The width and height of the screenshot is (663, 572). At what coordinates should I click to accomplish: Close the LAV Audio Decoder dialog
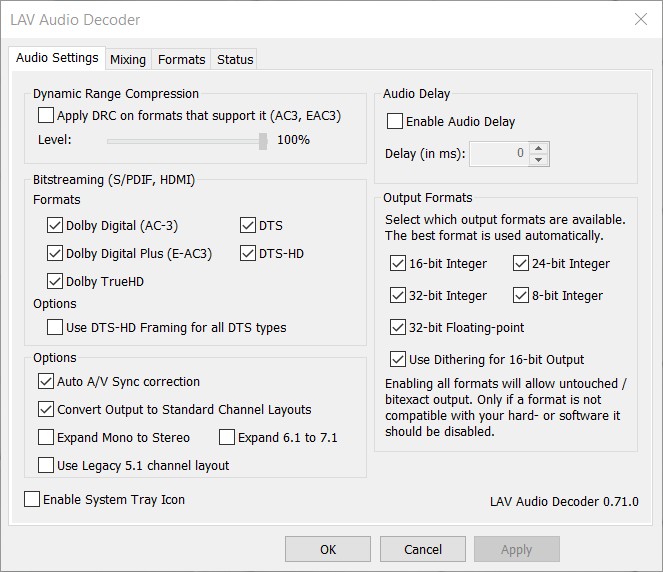pos(641,19)
